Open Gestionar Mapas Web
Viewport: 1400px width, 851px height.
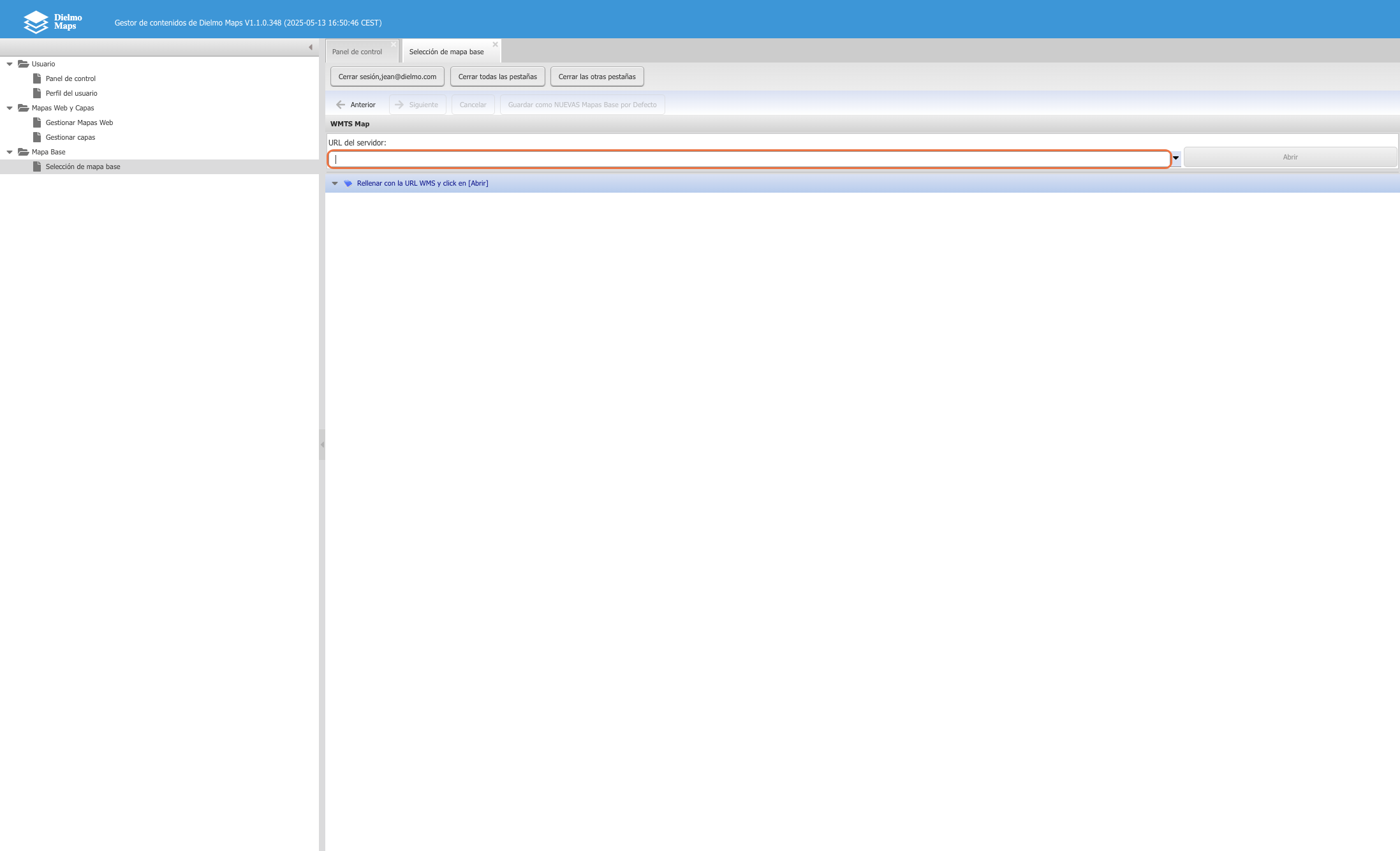(x=79, y=122)
